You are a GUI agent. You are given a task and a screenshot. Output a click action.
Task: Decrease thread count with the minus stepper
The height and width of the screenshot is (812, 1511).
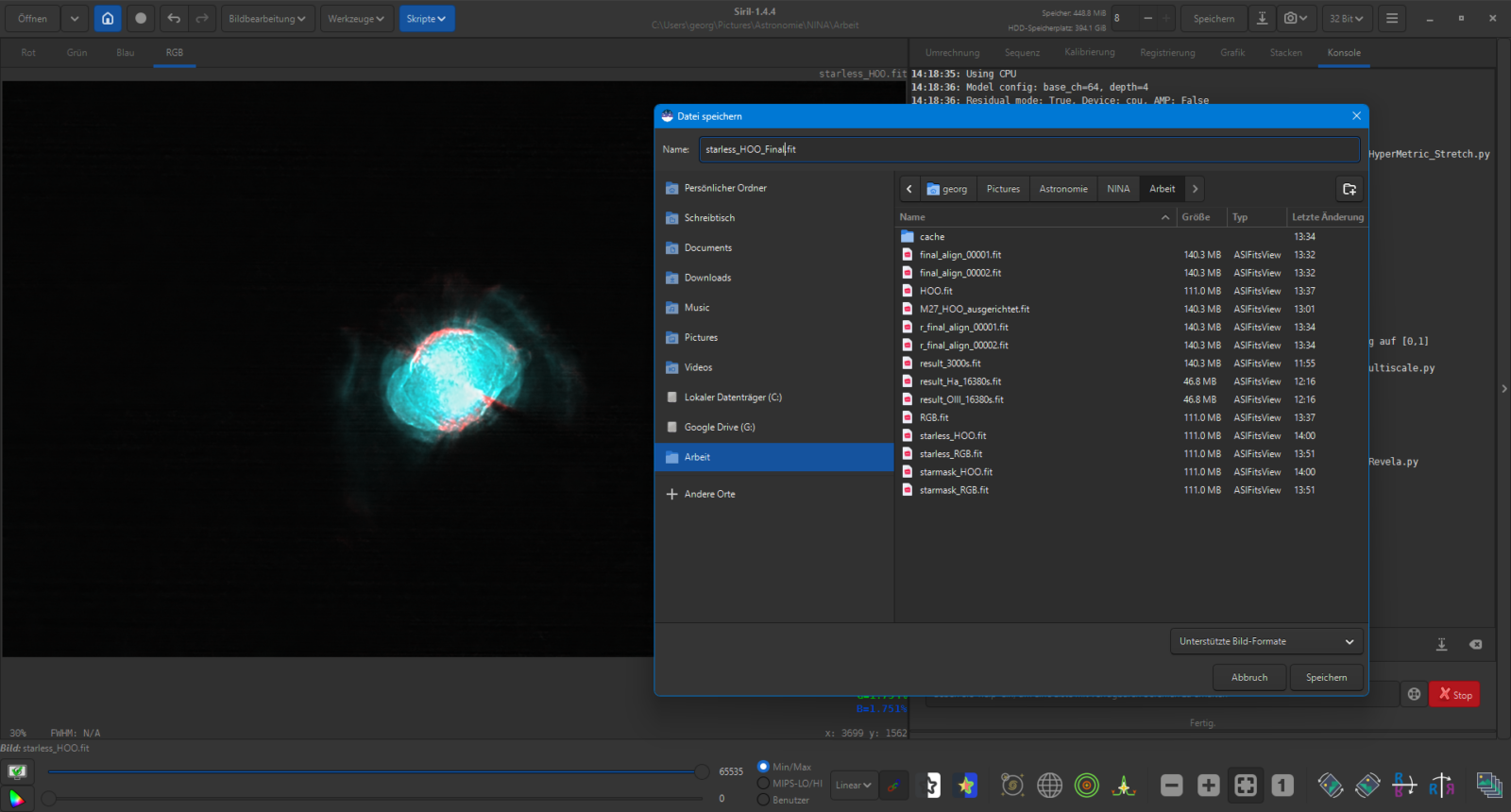1147,18
